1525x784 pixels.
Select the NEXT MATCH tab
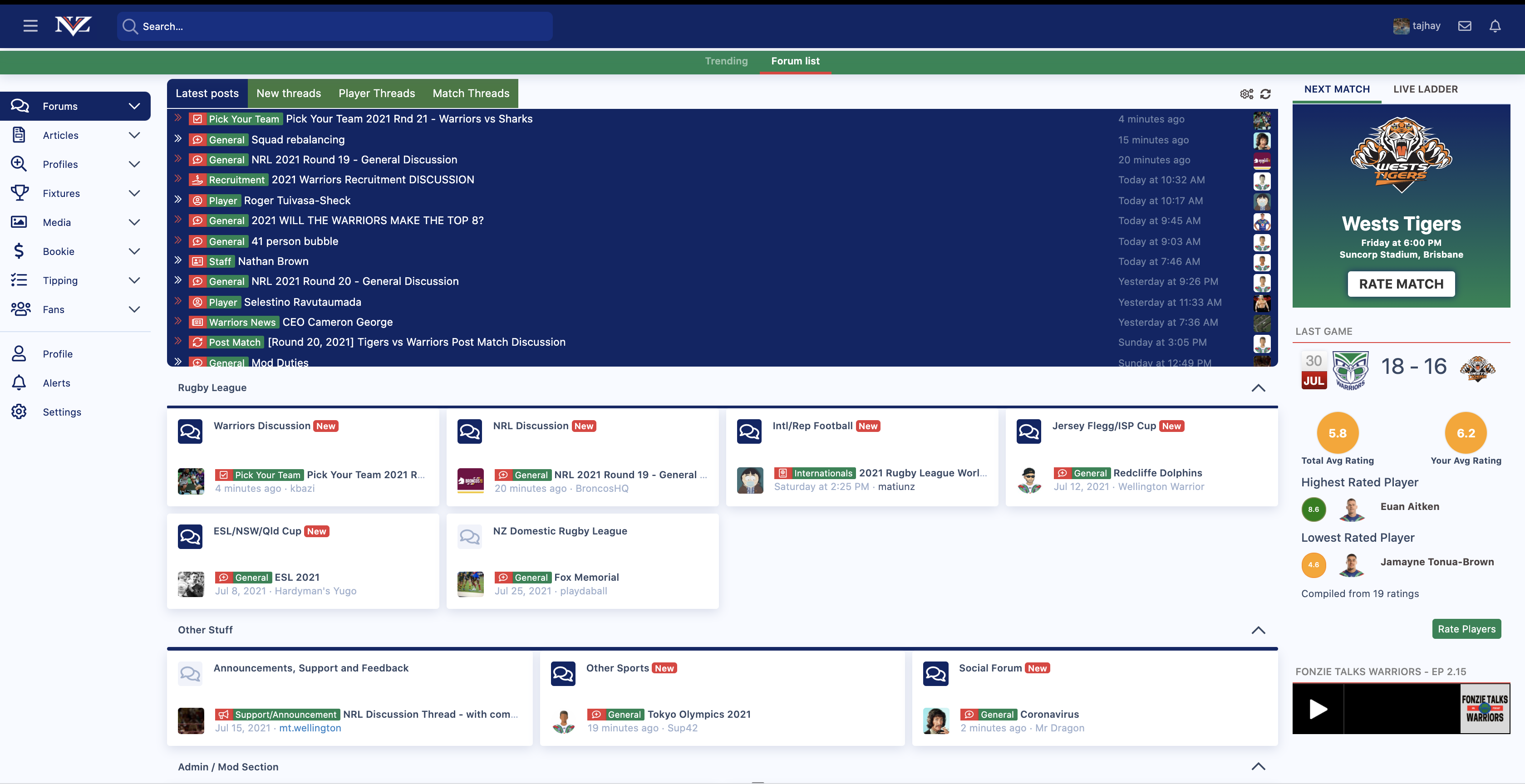point(1337,89)
